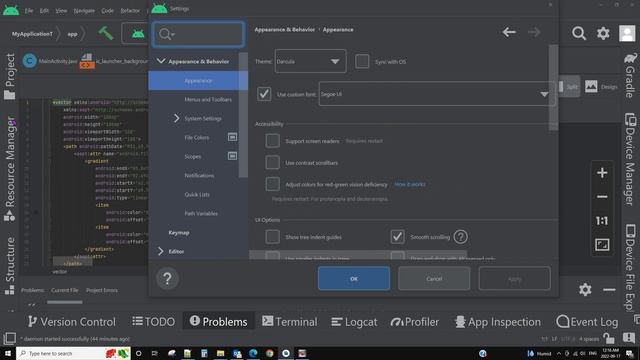Open the Profiler tab
The height and width of the screenshot is (360, 640).
pos(415,322)
